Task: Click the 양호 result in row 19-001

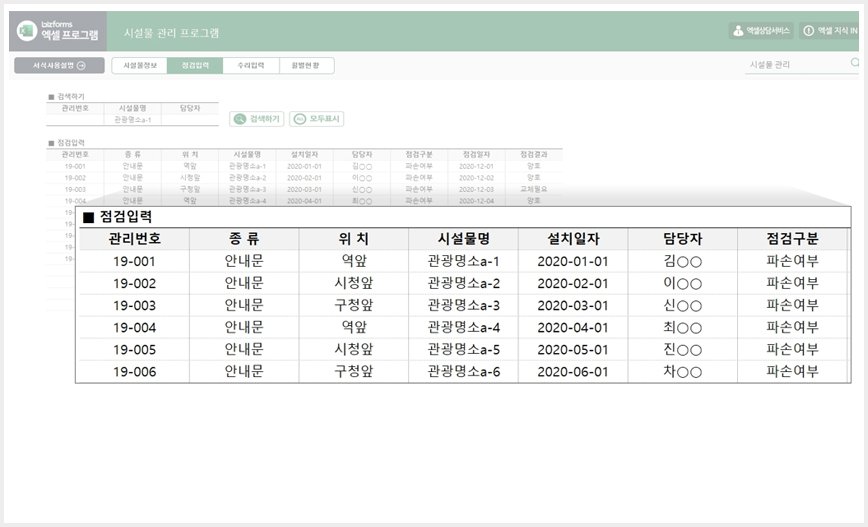Action: click(534, 166)
